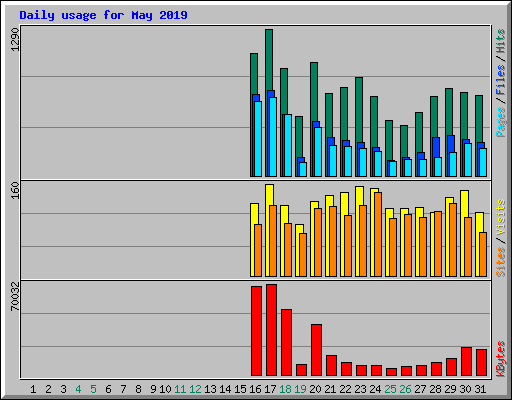Select day label 30 on the x-axis

click(465, 389)
